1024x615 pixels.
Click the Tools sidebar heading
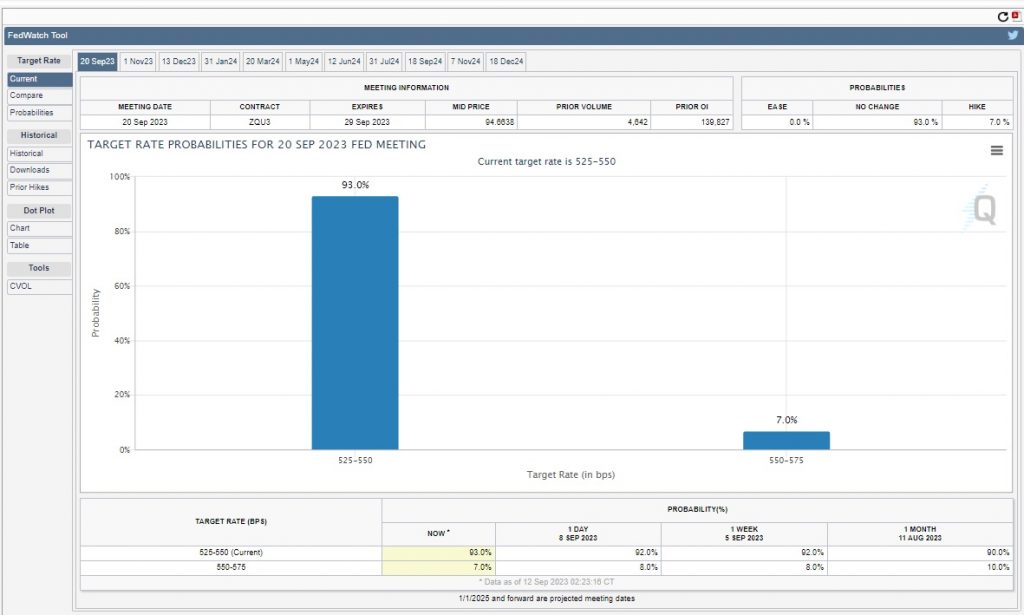tap(39, 268)
